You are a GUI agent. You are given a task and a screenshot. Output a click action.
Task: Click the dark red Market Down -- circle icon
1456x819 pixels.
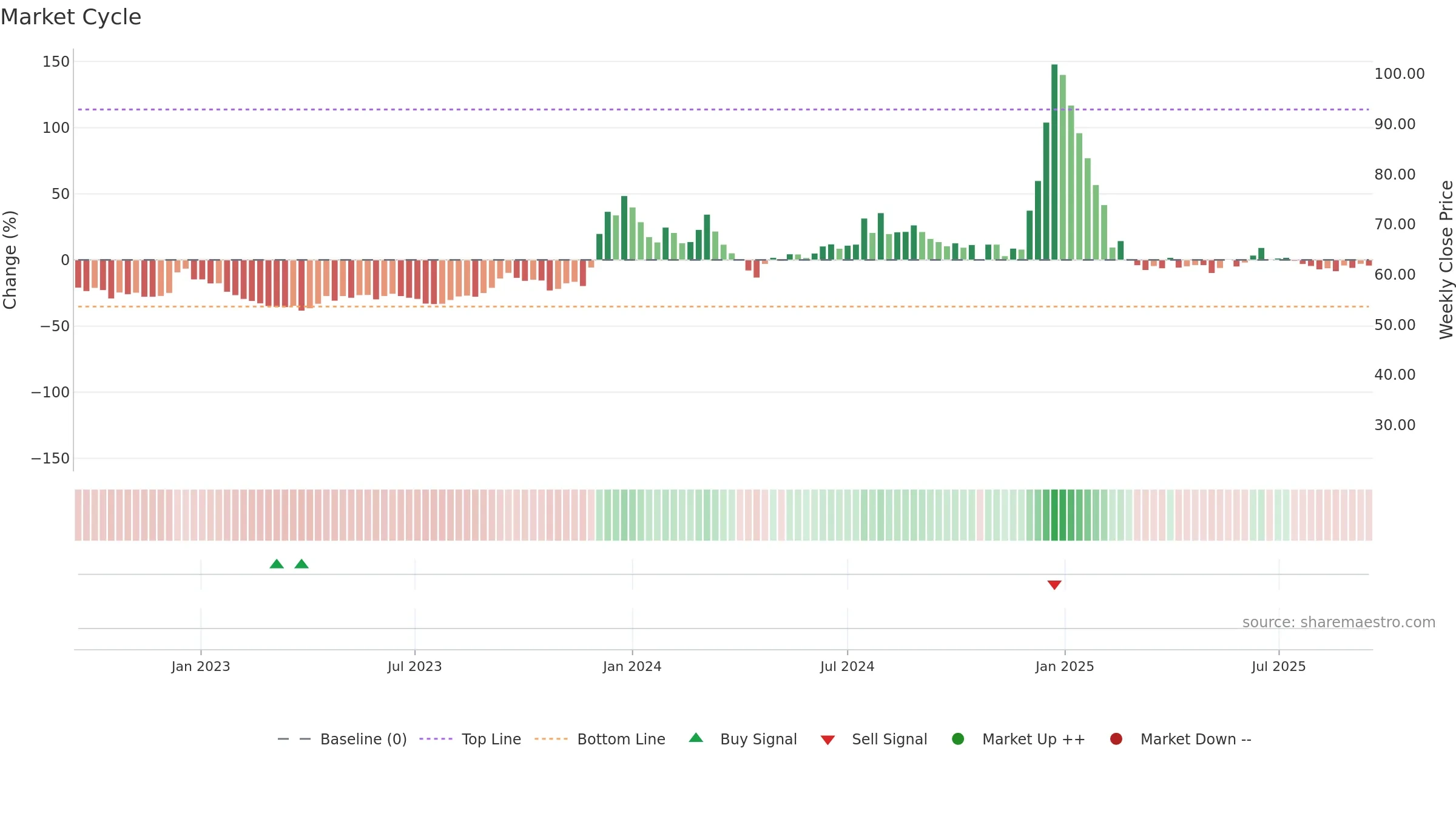coord(1116,739)
